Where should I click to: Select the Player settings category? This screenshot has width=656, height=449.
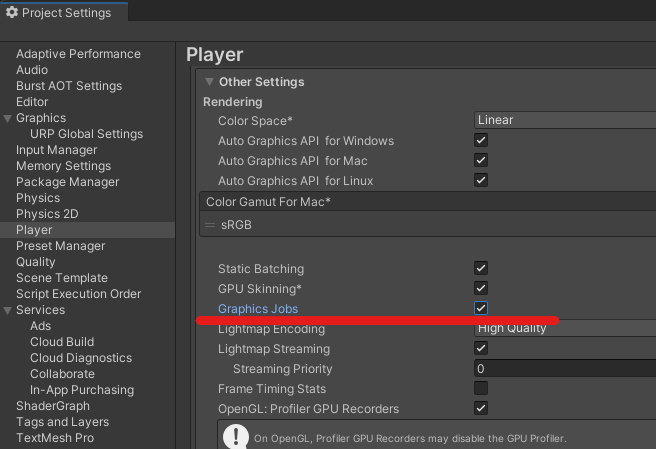[x=87, y=230]
